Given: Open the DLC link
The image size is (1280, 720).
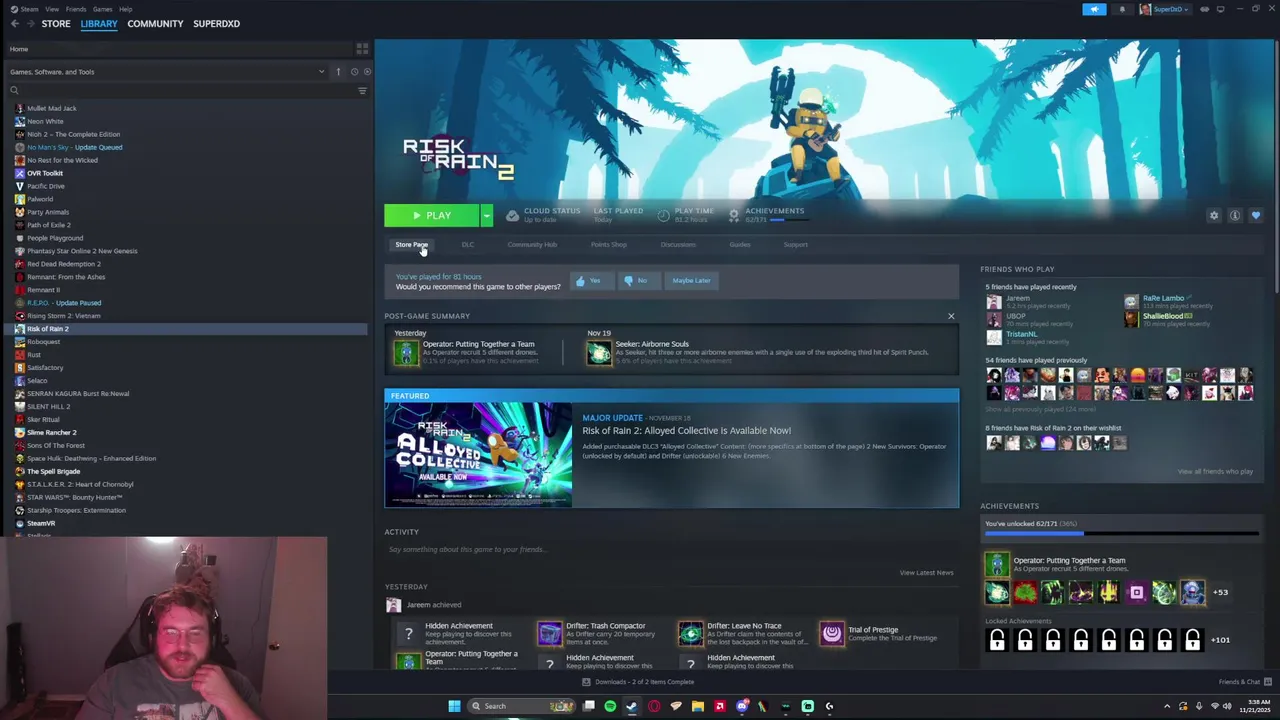Looking at the screenshot, I should pyautogui.click(x=467, y=244).
